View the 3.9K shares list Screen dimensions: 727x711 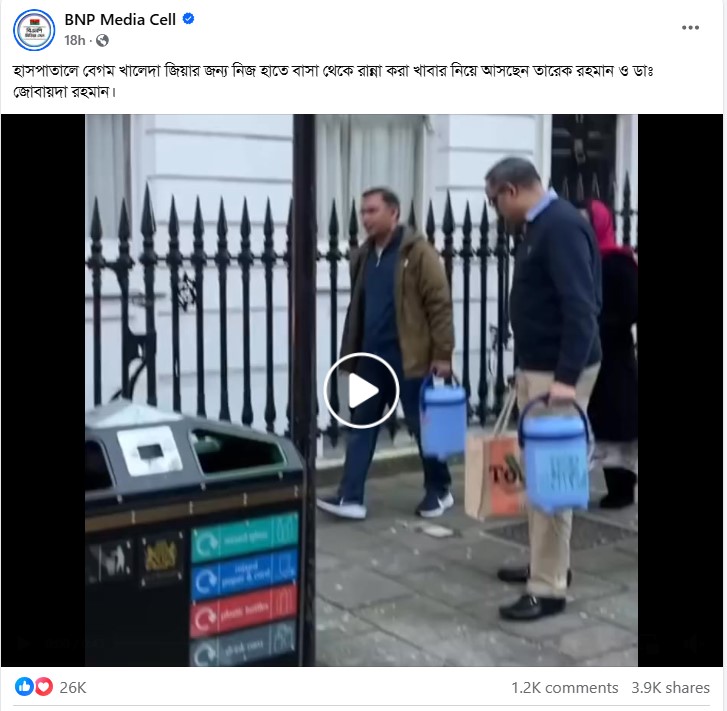point(670,687)
